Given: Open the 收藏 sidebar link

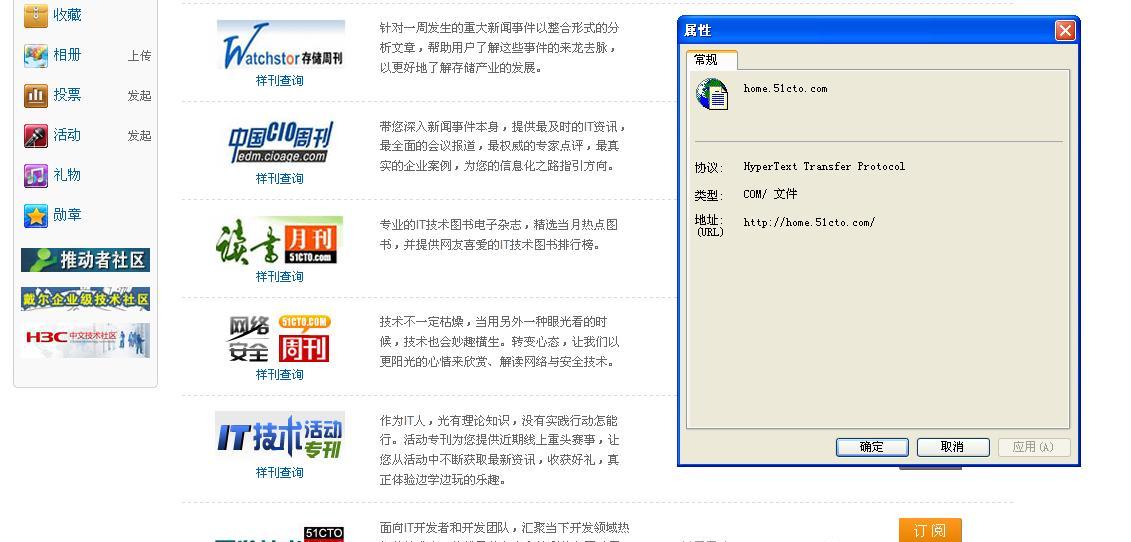Looking at the screenshot, I should (x=67, y=14).
